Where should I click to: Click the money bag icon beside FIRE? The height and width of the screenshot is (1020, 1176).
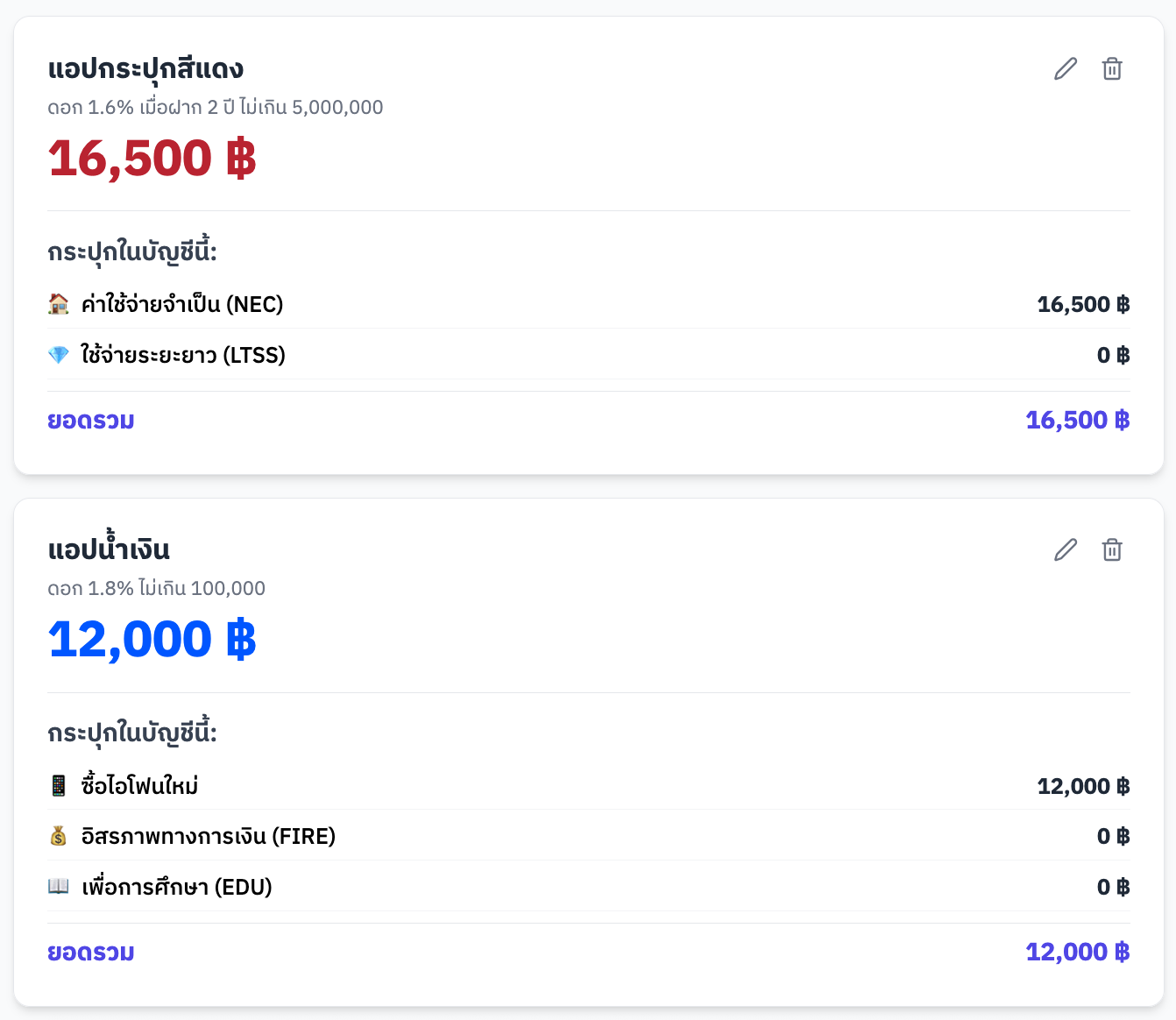click(x=59, y=836)
